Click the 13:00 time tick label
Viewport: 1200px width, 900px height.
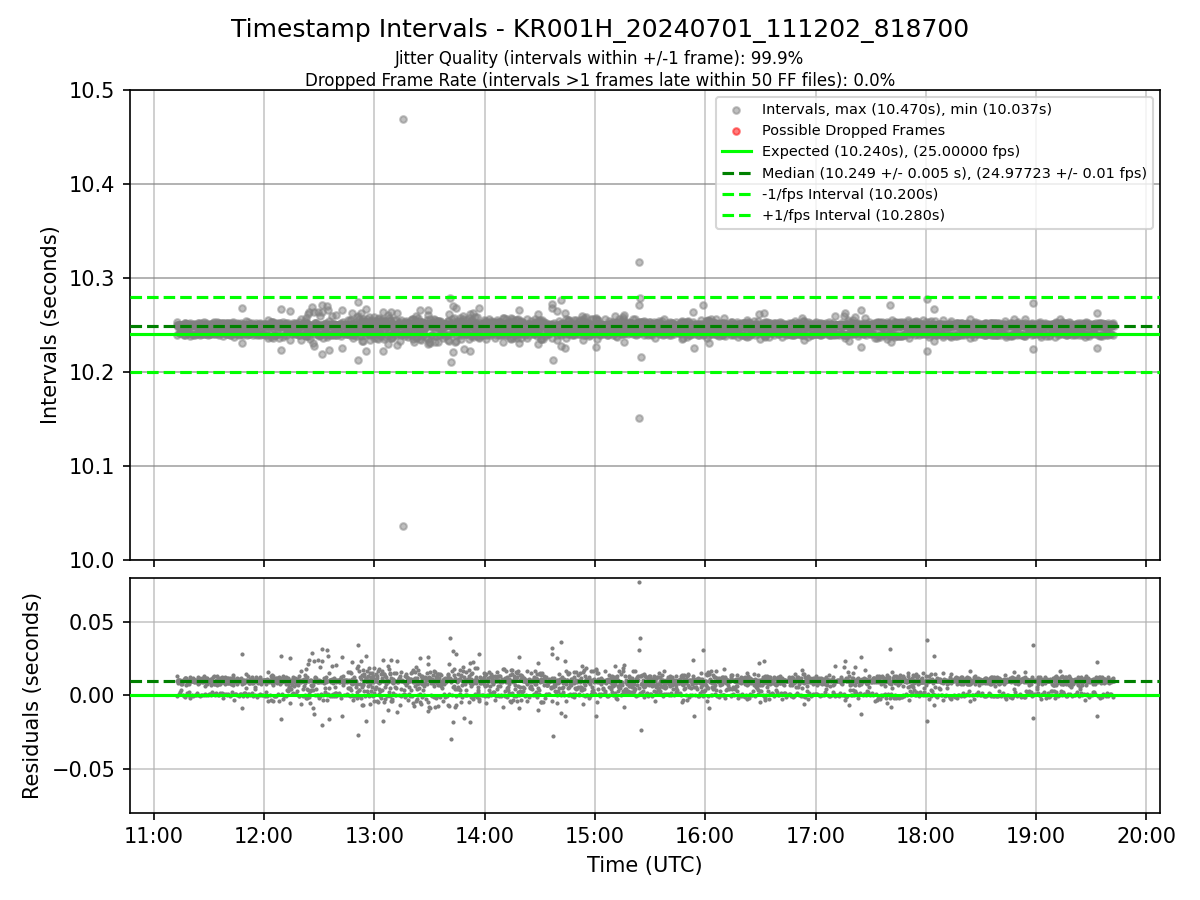pyautogui.click(x=374, y=835)
